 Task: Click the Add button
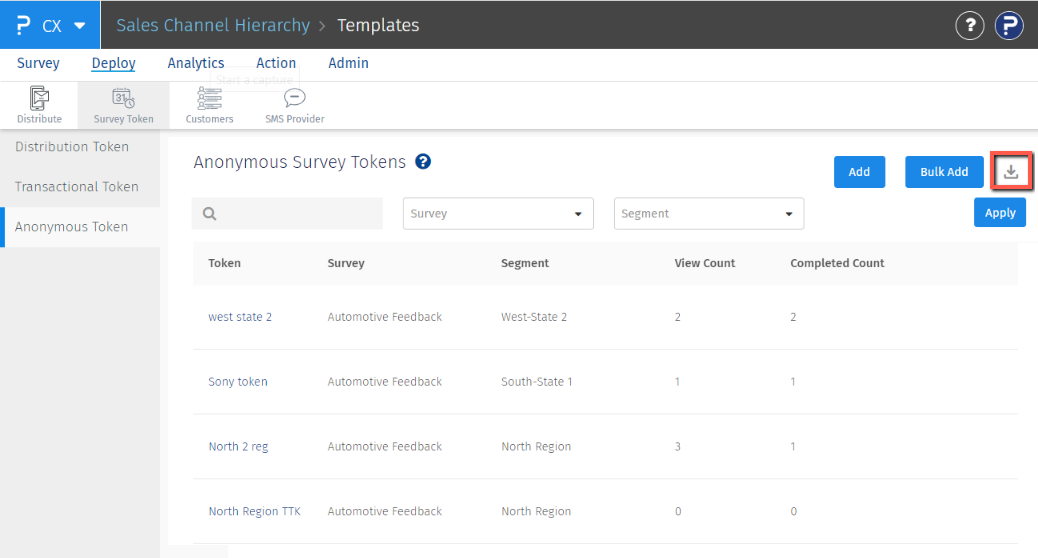tap(859, 172)
